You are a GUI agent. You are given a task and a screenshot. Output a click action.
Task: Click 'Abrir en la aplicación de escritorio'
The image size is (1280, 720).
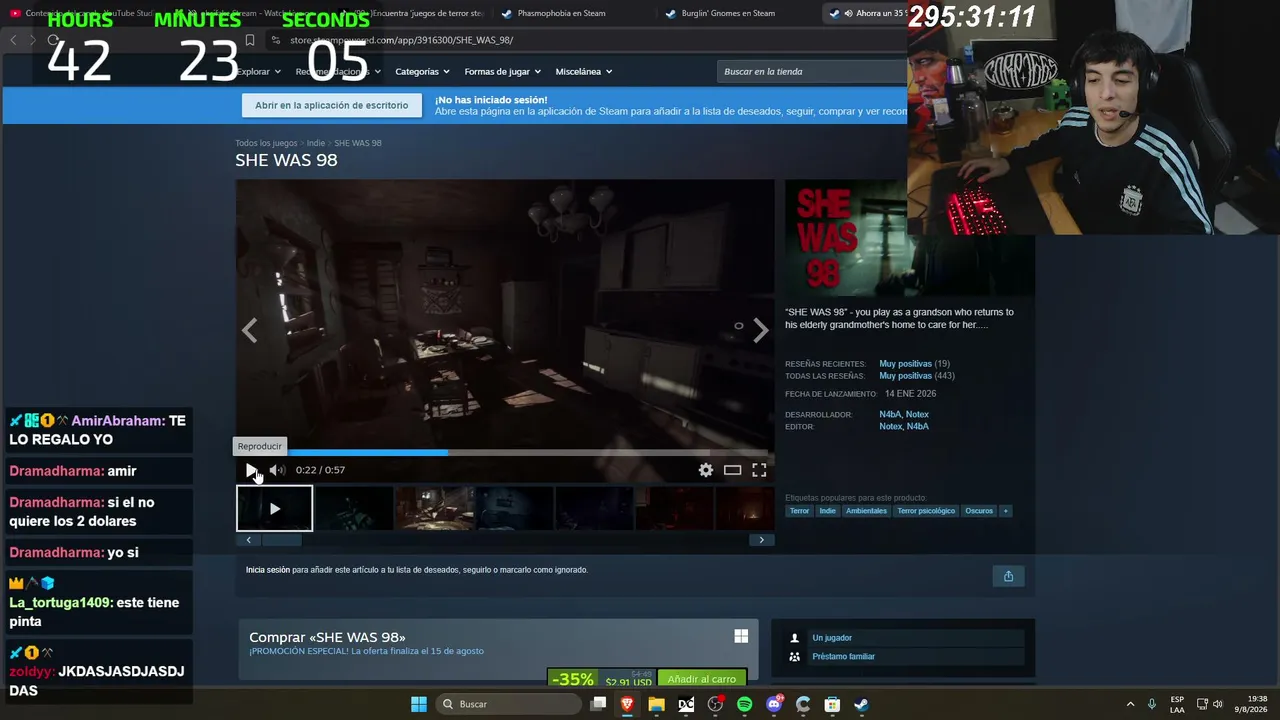(x=332, y=105)
